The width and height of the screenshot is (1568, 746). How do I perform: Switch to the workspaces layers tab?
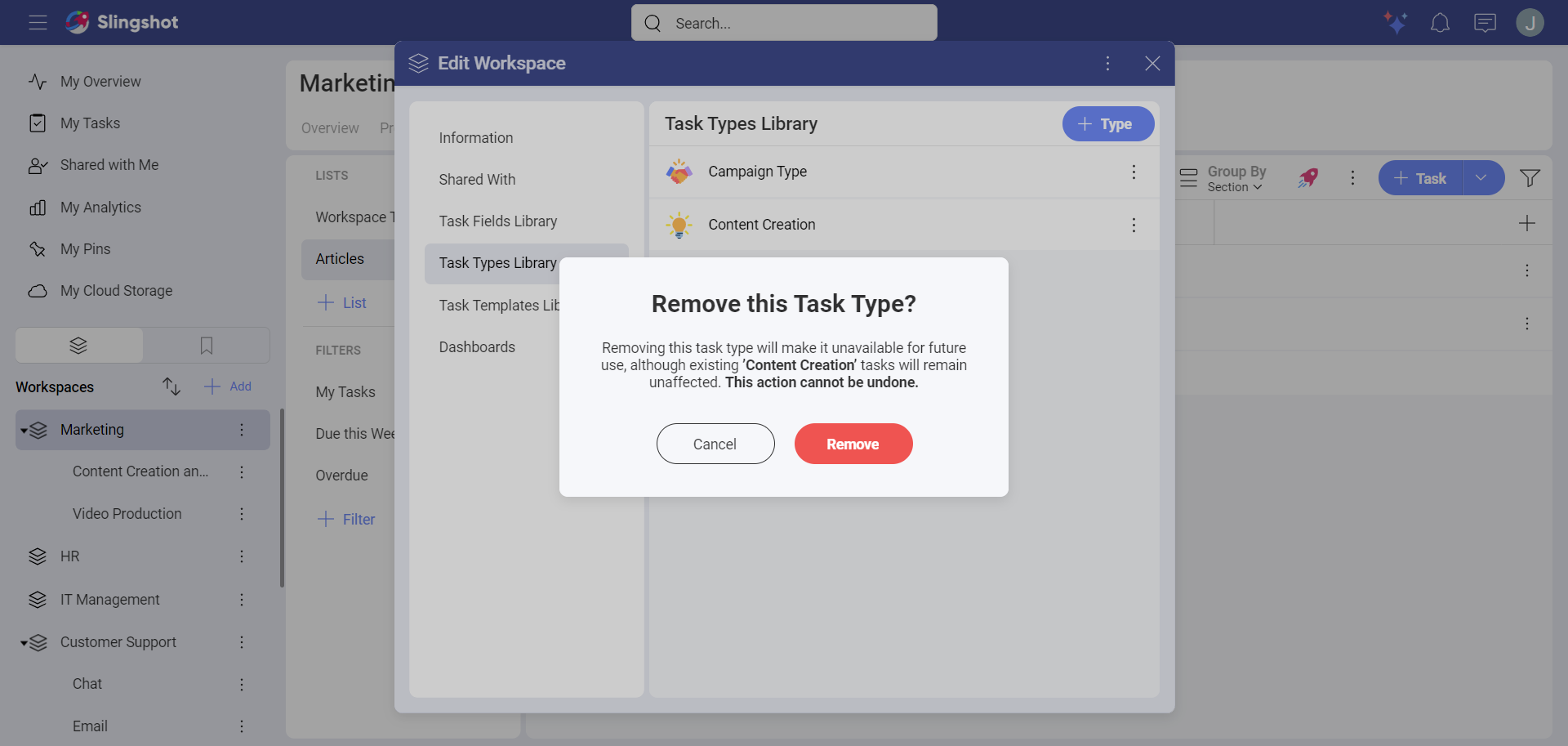(78, 346)
